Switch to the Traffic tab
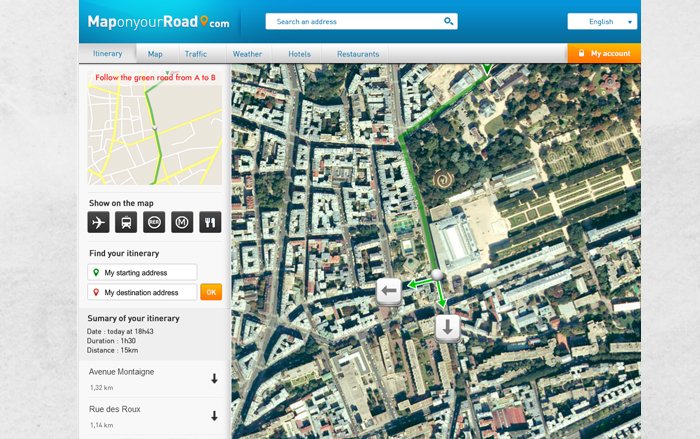This screenshot has height=439, width=700. [x=196, y=54]
